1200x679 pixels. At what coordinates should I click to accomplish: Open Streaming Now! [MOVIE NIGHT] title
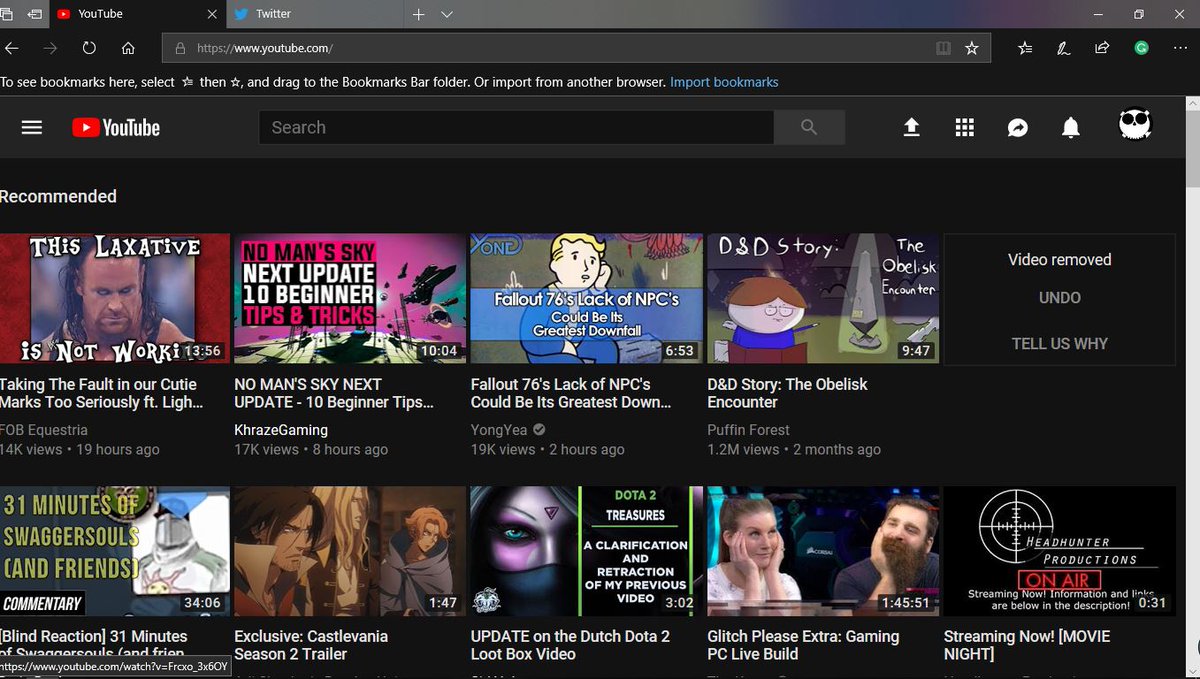click(x=1027, y=645)
